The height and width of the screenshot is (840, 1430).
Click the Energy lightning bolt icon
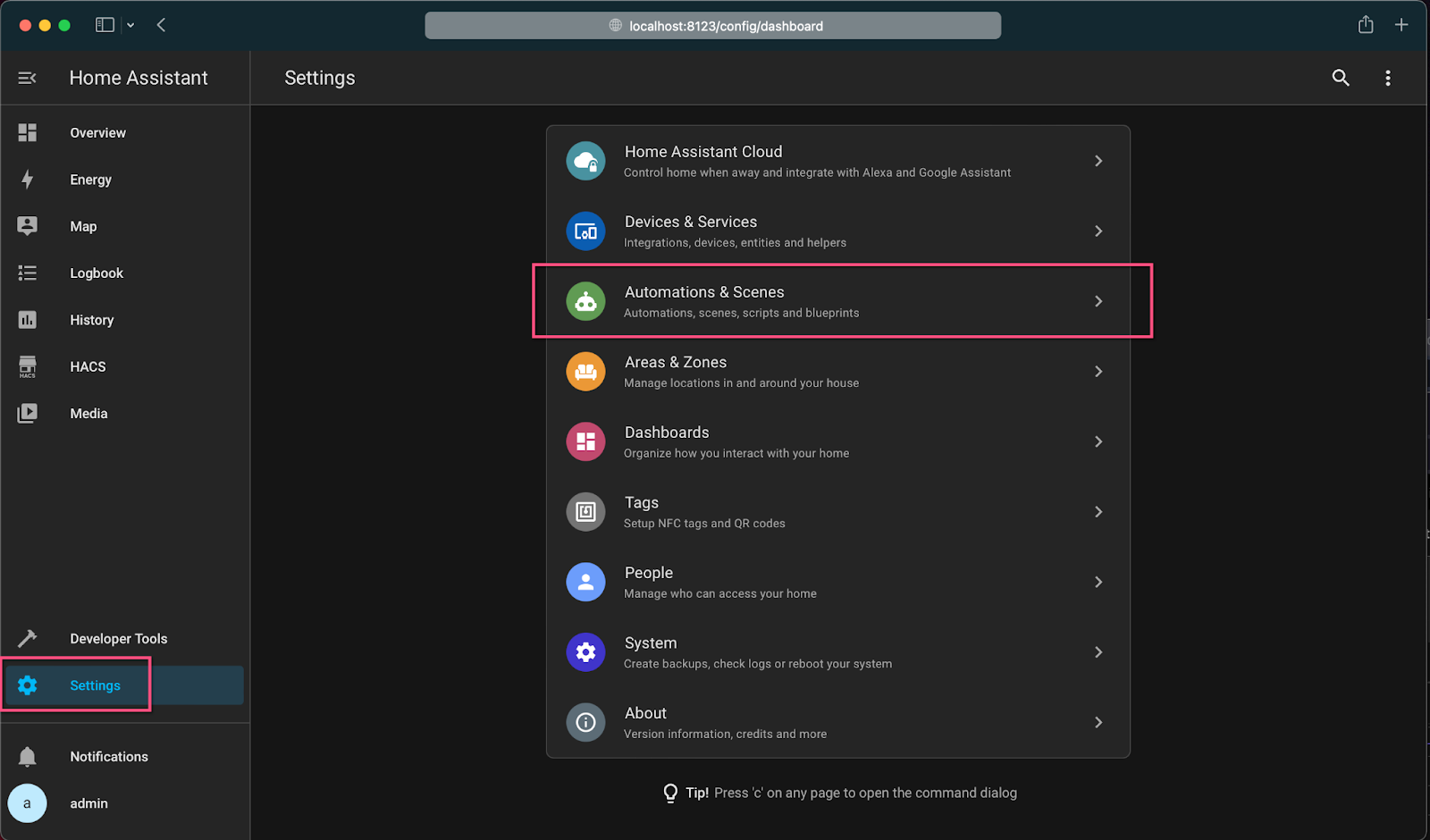28,180
